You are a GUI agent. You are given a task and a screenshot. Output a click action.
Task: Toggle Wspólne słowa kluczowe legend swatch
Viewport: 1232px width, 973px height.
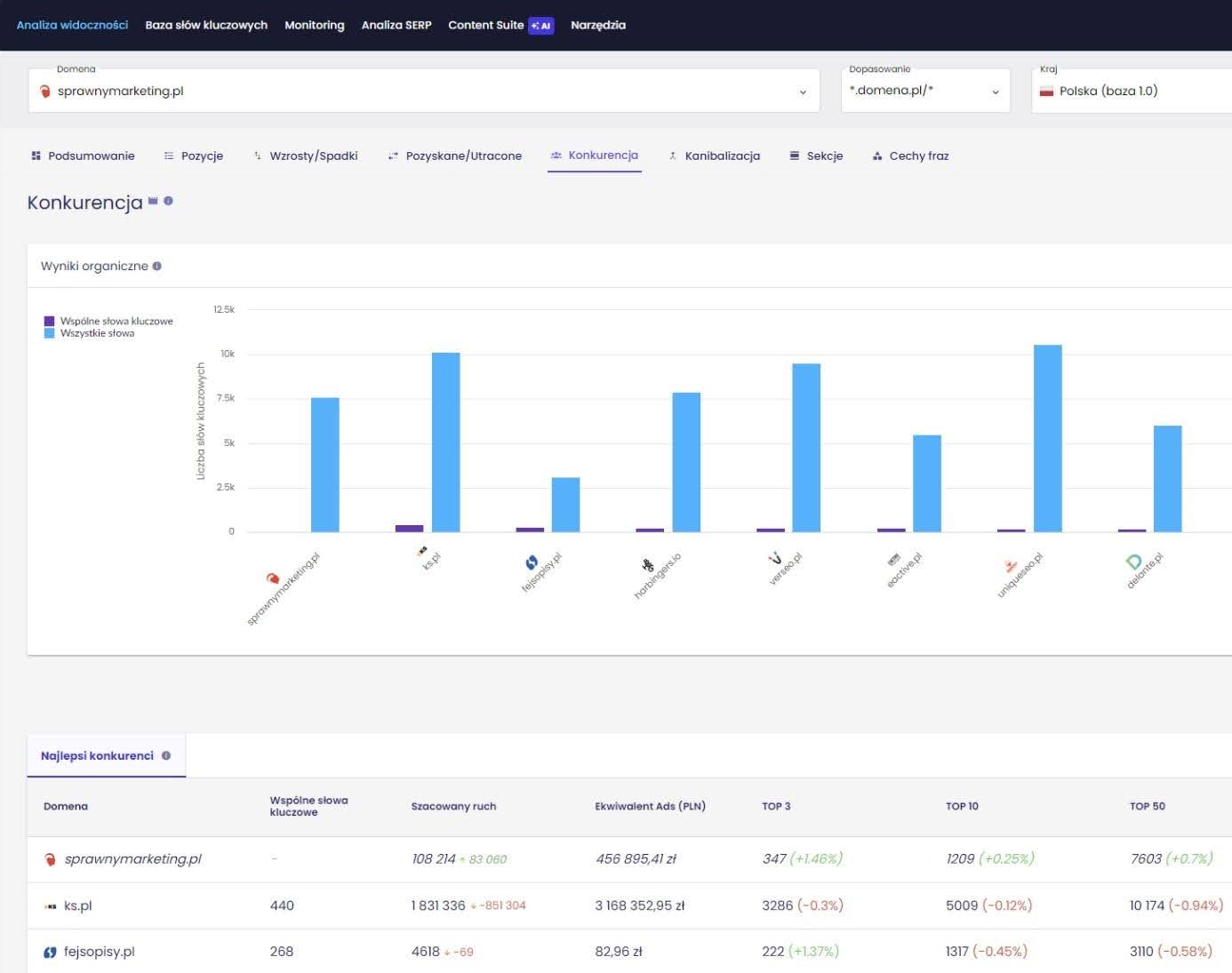50,321
